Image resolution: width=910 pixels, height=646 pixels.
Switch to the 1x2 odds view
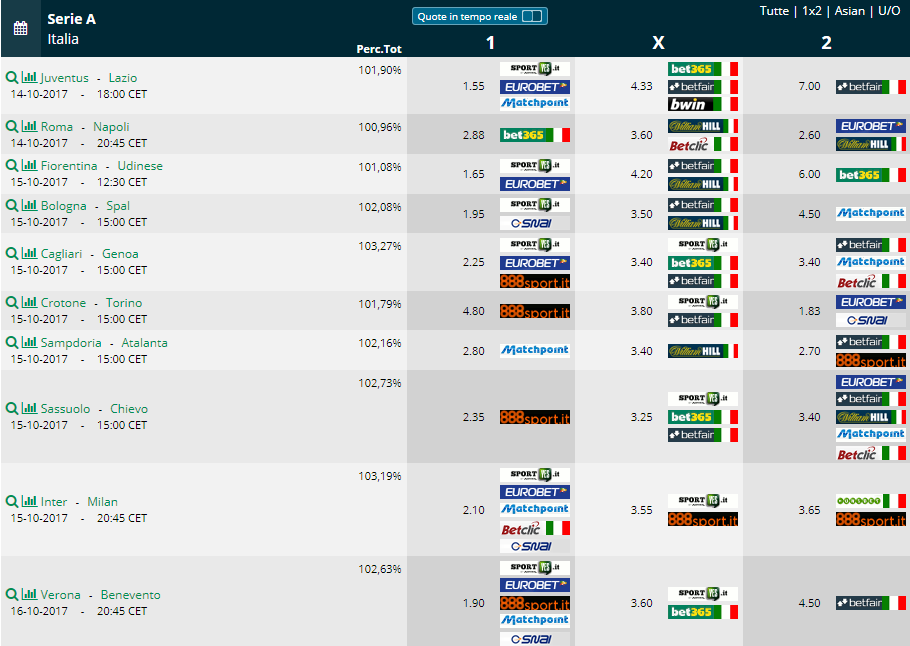coord(811,11)
